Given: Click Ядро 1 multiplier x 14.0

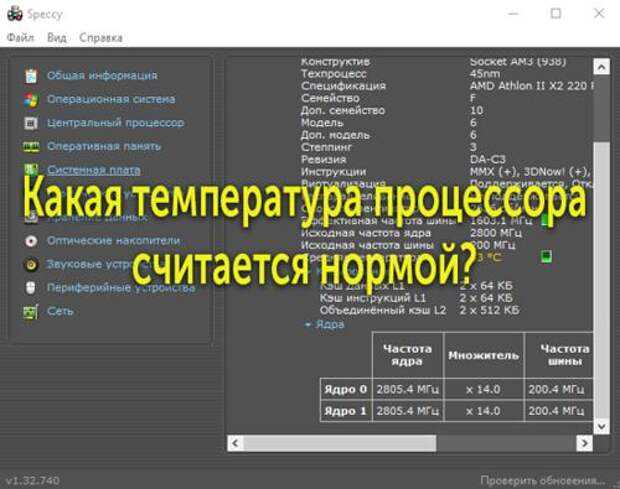Looking at the screenshot, I should 483,411.
